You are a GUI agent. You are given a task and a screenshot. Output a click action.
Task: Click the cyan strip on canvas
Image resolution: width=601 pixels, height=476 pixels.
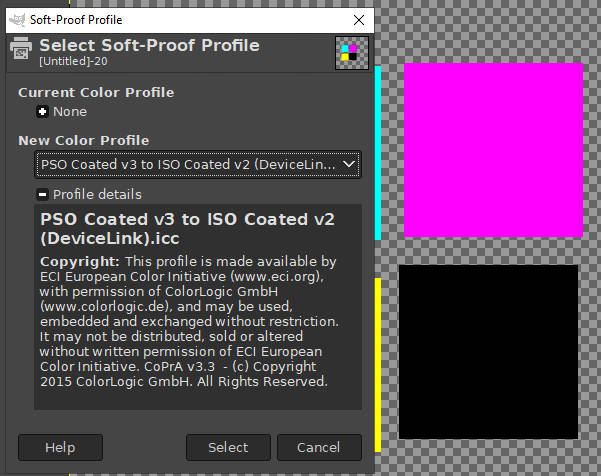378,153
